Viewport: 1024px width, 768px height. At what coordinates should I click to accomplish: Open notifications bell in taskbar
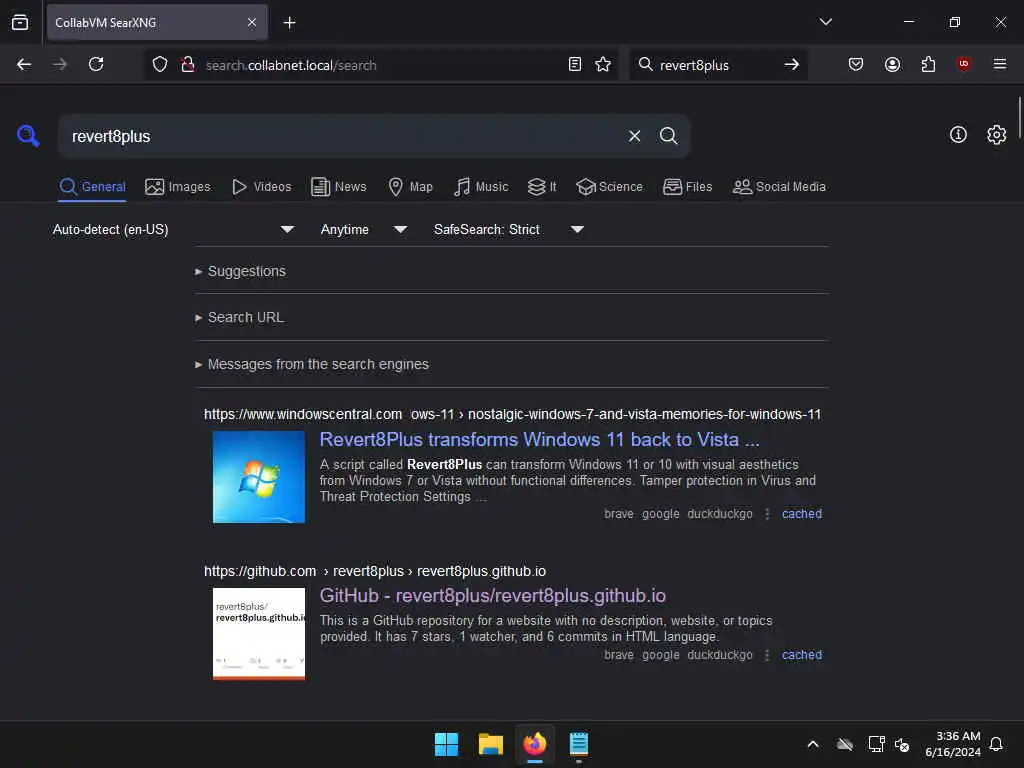(996, 744)
